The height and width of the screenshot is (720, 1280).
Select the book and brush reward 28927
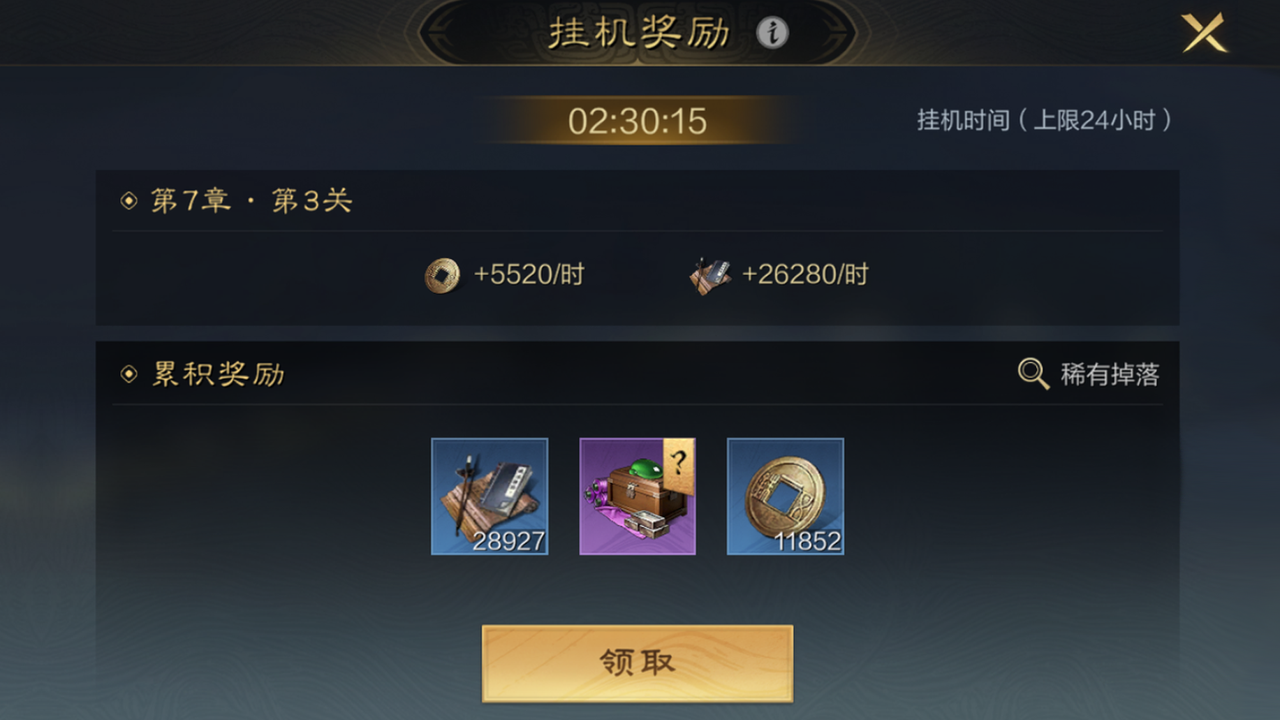tap(490, 496)
